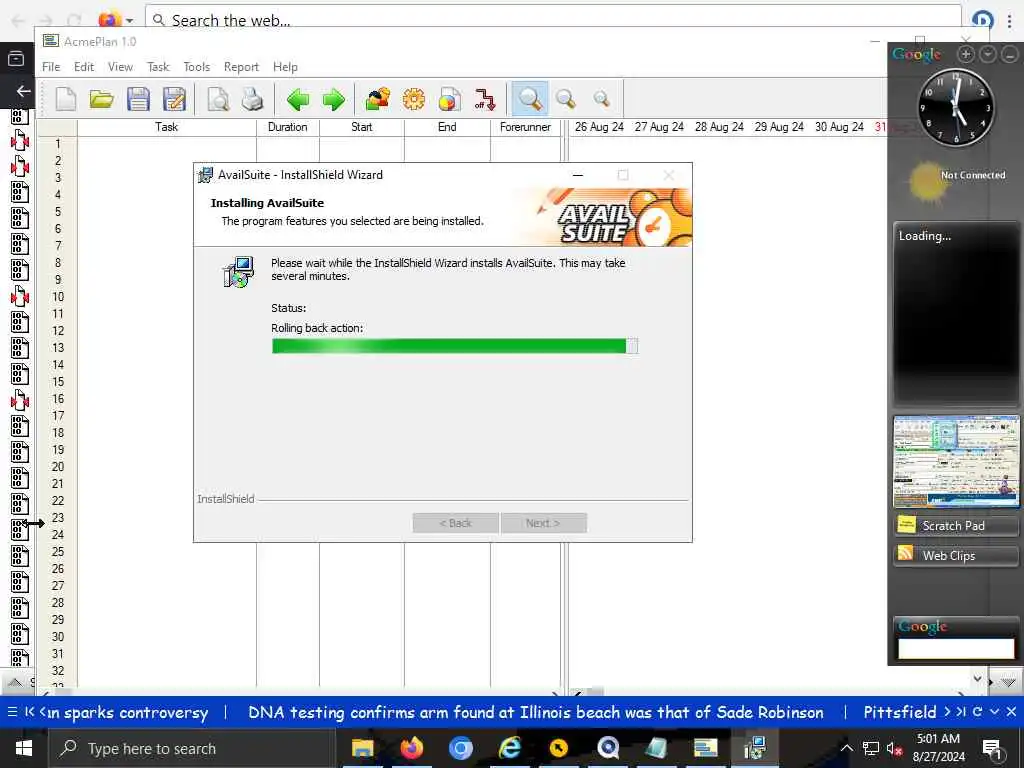Image resolution: width=1024 pixels, height=768 pixels.
Task: Open the Google sidebar dropdown menu button
Action: (988, 55)
